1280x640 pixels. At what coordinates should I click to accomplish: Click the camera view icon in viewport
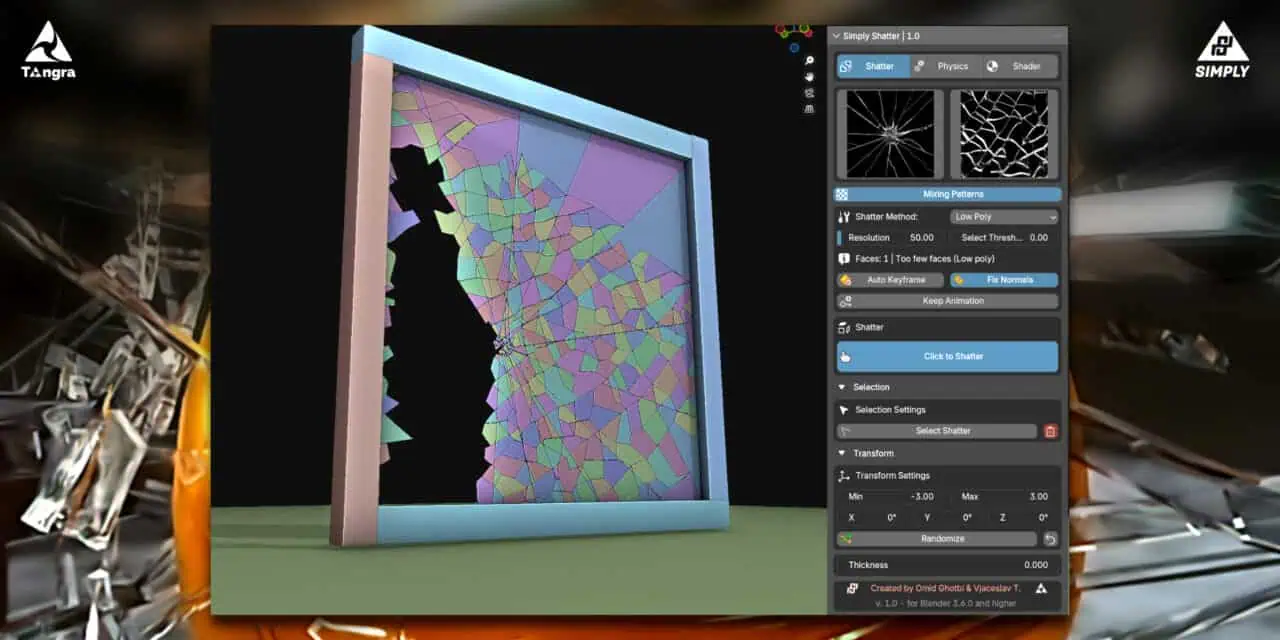click(809, 93)
